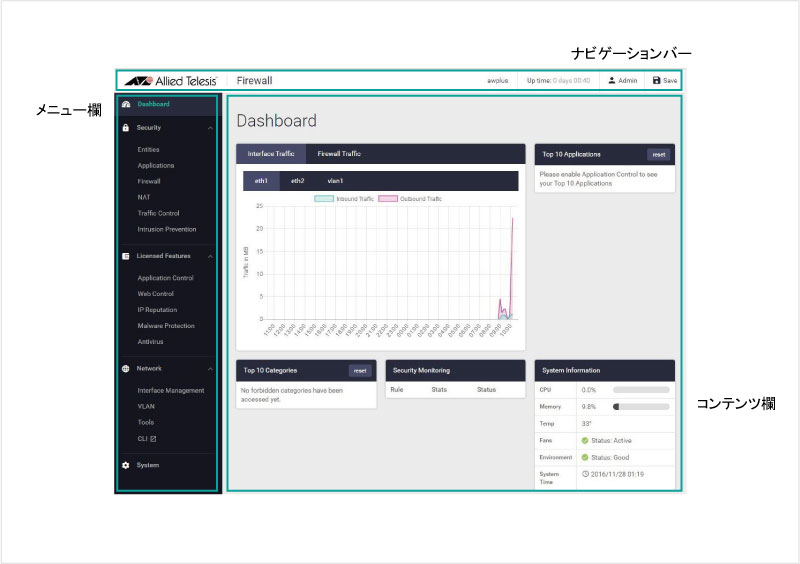Click the Admin user icon
Viewport: 800px width, 564px height.
pos(612,81)
